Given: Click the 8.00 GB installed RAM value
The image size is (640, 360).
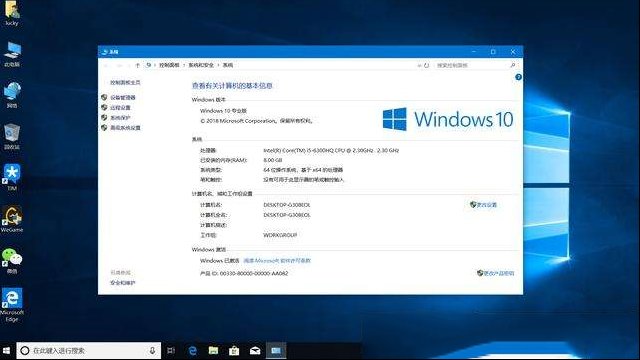Looking at the screenshot, I should [x=273, y=160].
